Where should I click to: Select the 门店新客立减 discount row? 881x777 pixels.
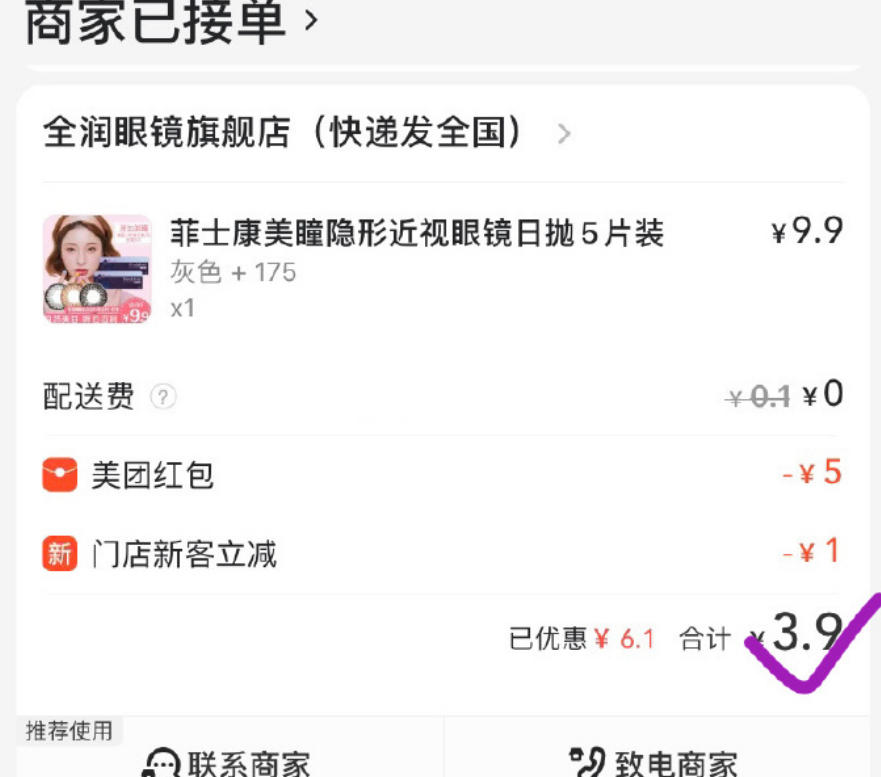click(443, 554)
